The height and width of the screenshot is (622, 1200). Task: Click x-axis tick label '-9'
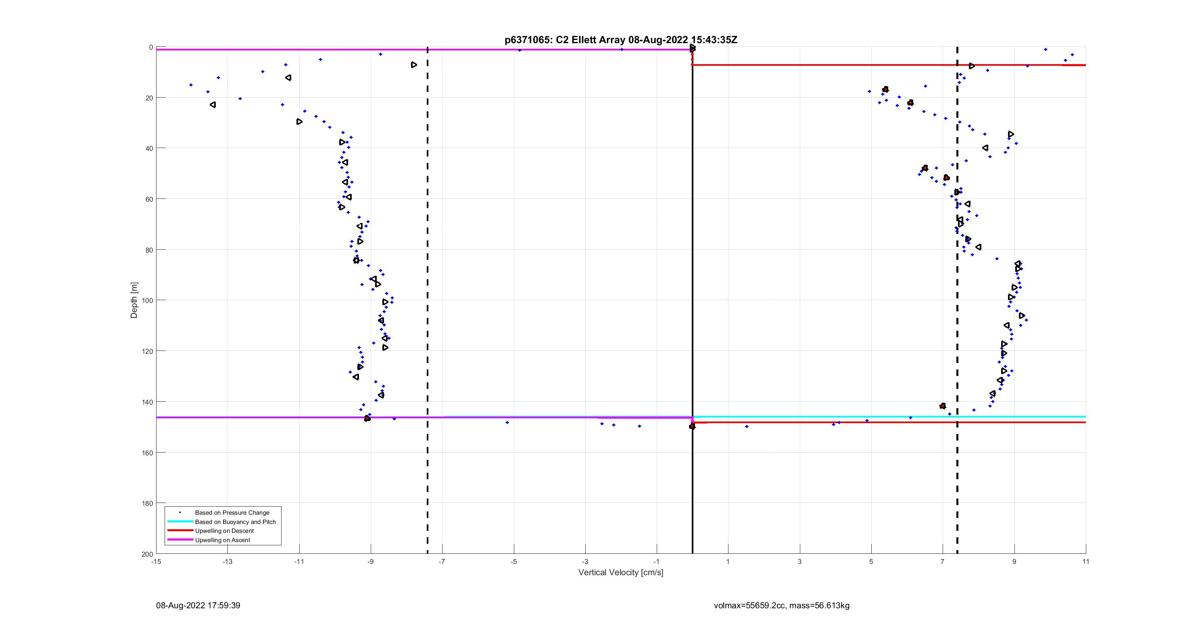(x=371, y=561)
